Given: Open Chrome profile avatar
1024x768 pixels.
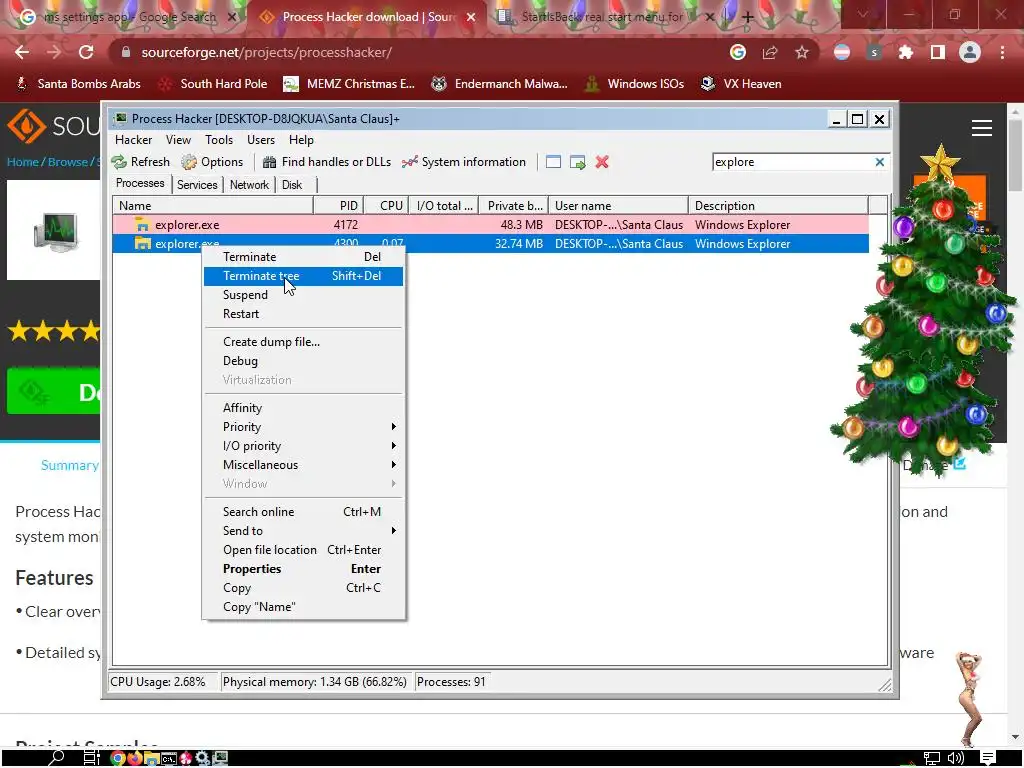Looking at the screenshot, I should click(970, 52).
